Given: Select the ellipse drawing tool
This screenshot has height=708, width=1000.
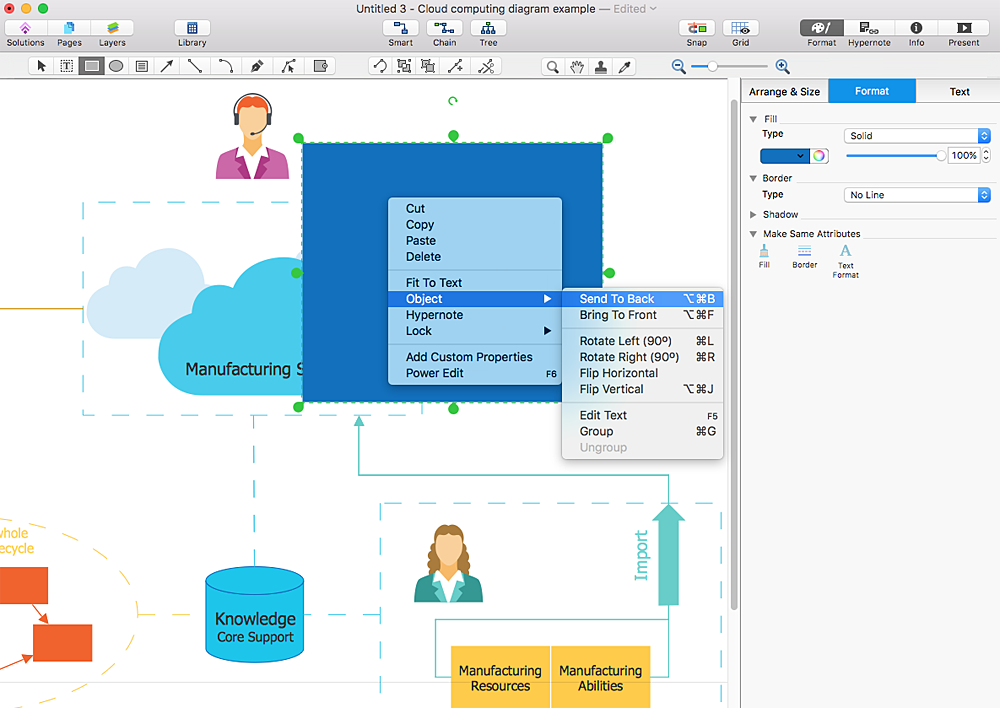Looking at the screenshot, I should (x=115, y=65).
